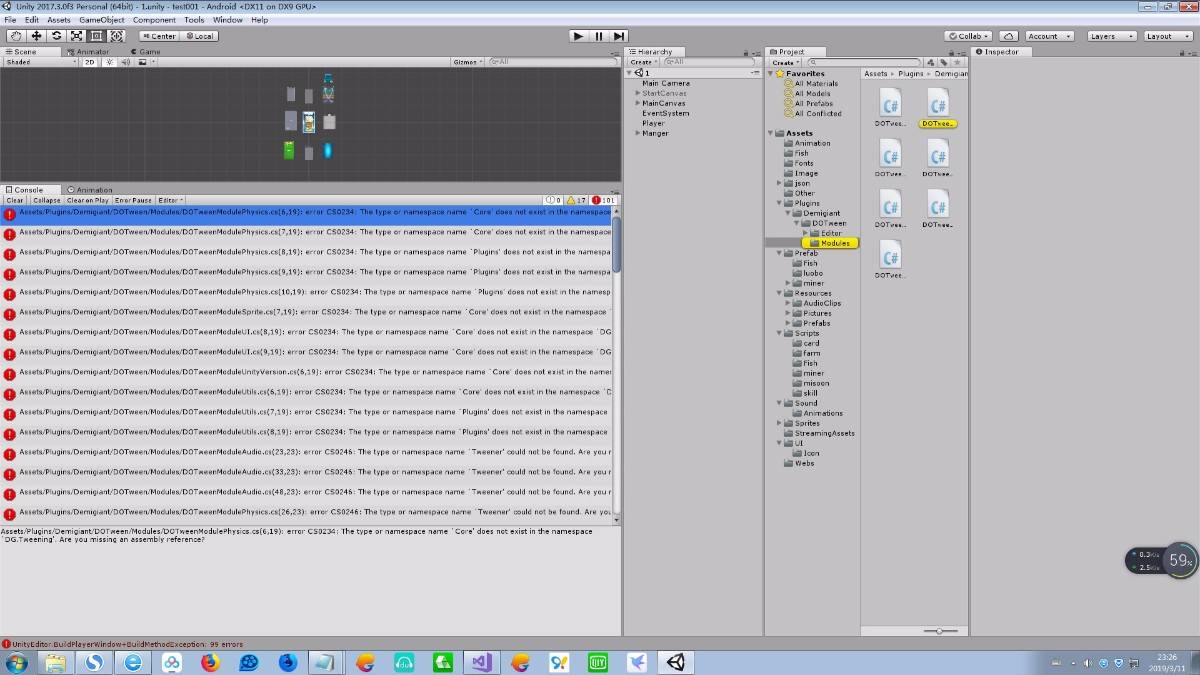This screenshot has width=1200, height=675.
Task: Clear the Console log
Action: pyautogui.click(x=15, y=200)
